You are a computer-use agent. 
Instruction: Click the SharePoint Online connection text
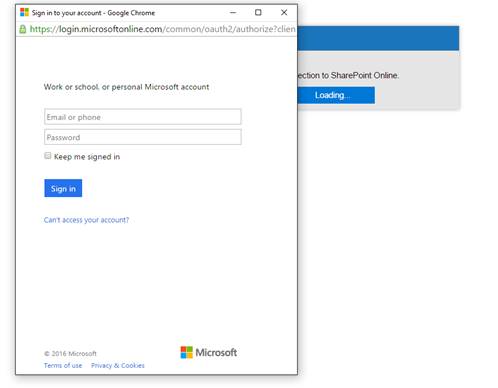coord(348,76)
